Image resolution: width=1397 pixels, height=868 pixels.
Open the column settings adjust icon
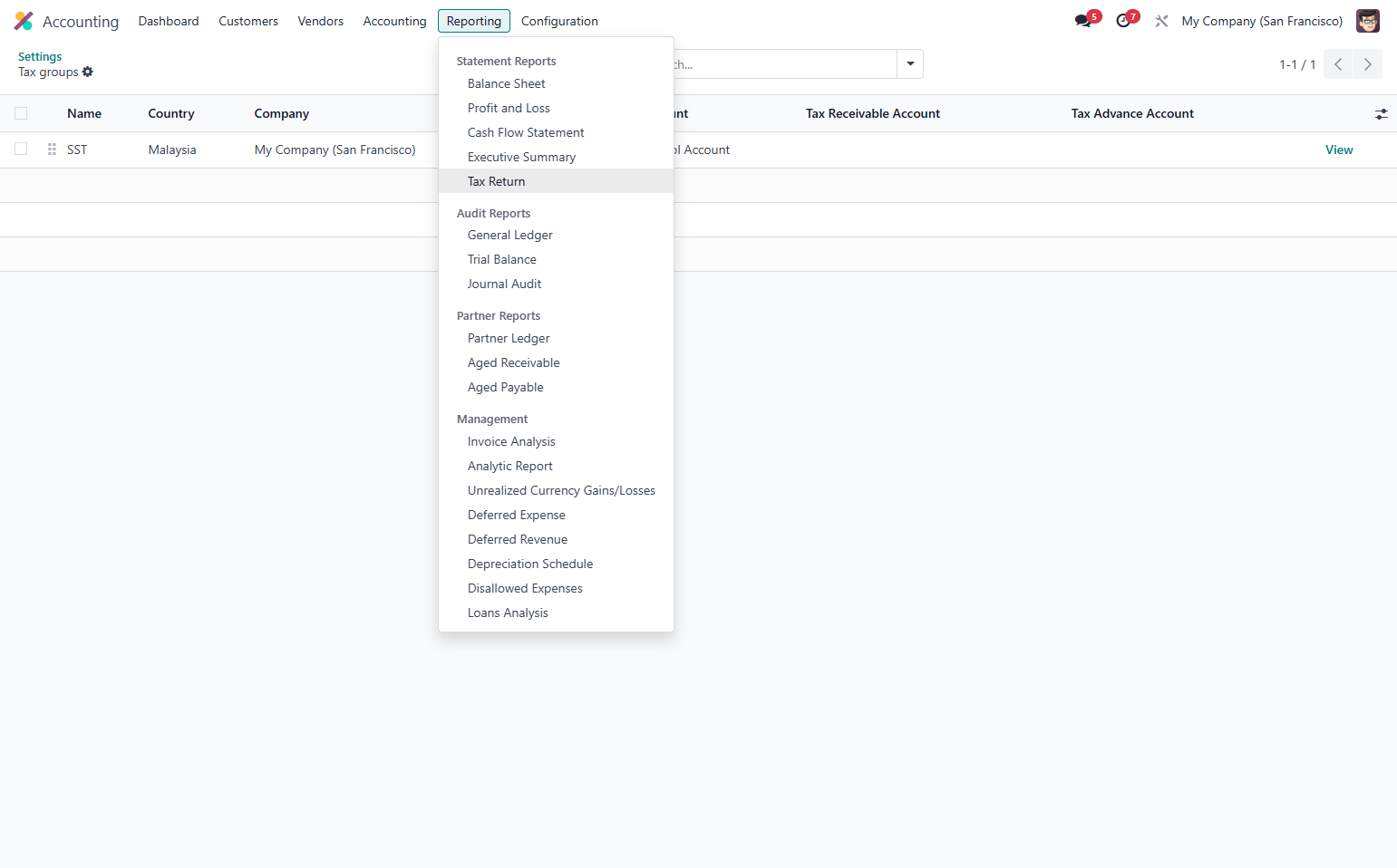[x=1381, y=114]
